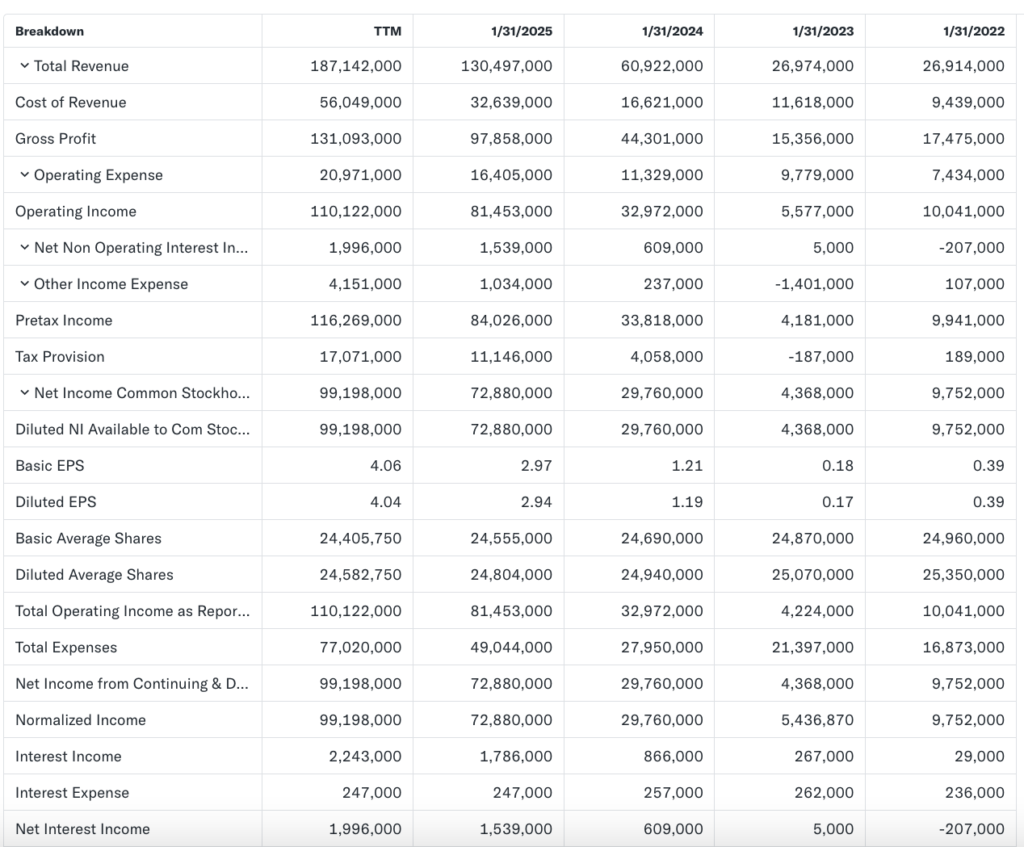Click the Breakdown column header

[50, 31]
